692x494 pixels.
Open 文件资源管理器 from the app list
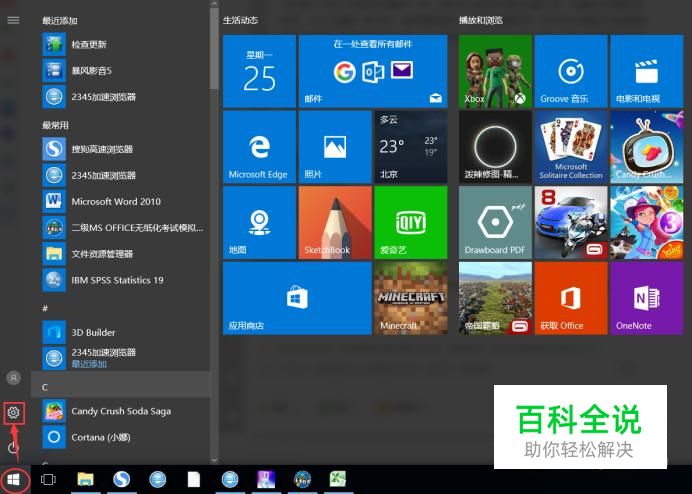(x=120, y=254)
